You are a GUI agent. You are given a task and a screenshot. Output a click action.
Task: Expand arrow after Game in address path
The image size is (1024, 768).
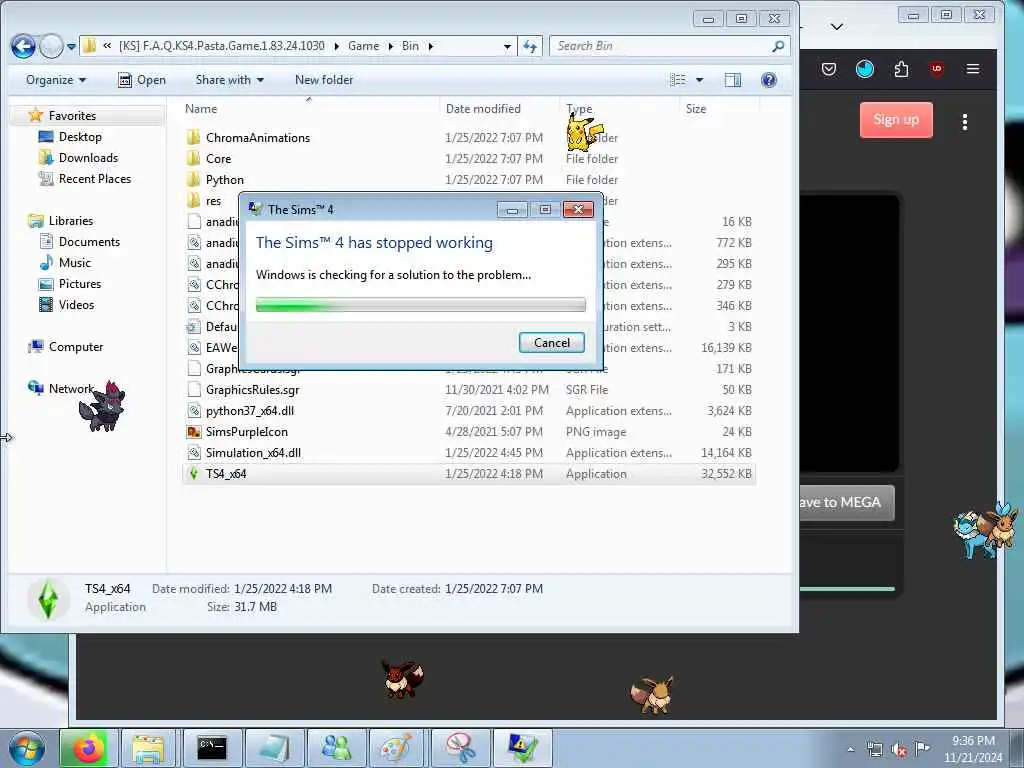point(390,46)
